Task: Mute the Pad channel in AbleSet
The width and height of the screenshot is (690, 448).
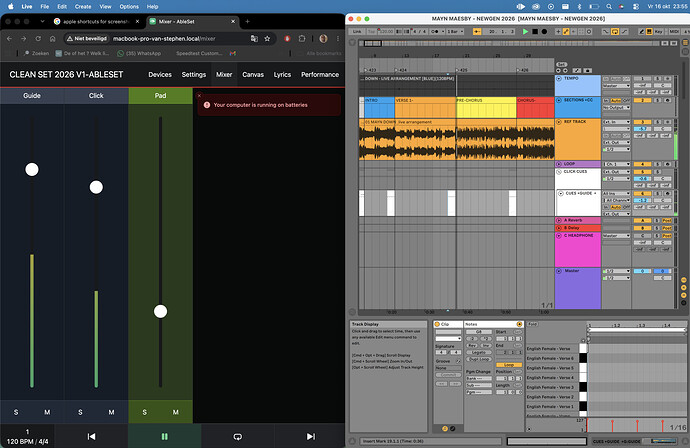Action: [176, 412]
